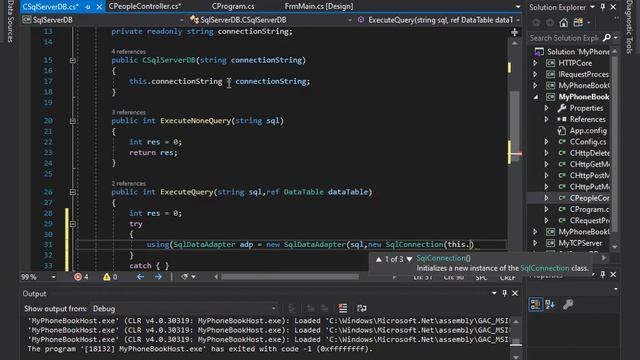
Task: Go to next message in Output toolbar
Action: tap(324, 308)
